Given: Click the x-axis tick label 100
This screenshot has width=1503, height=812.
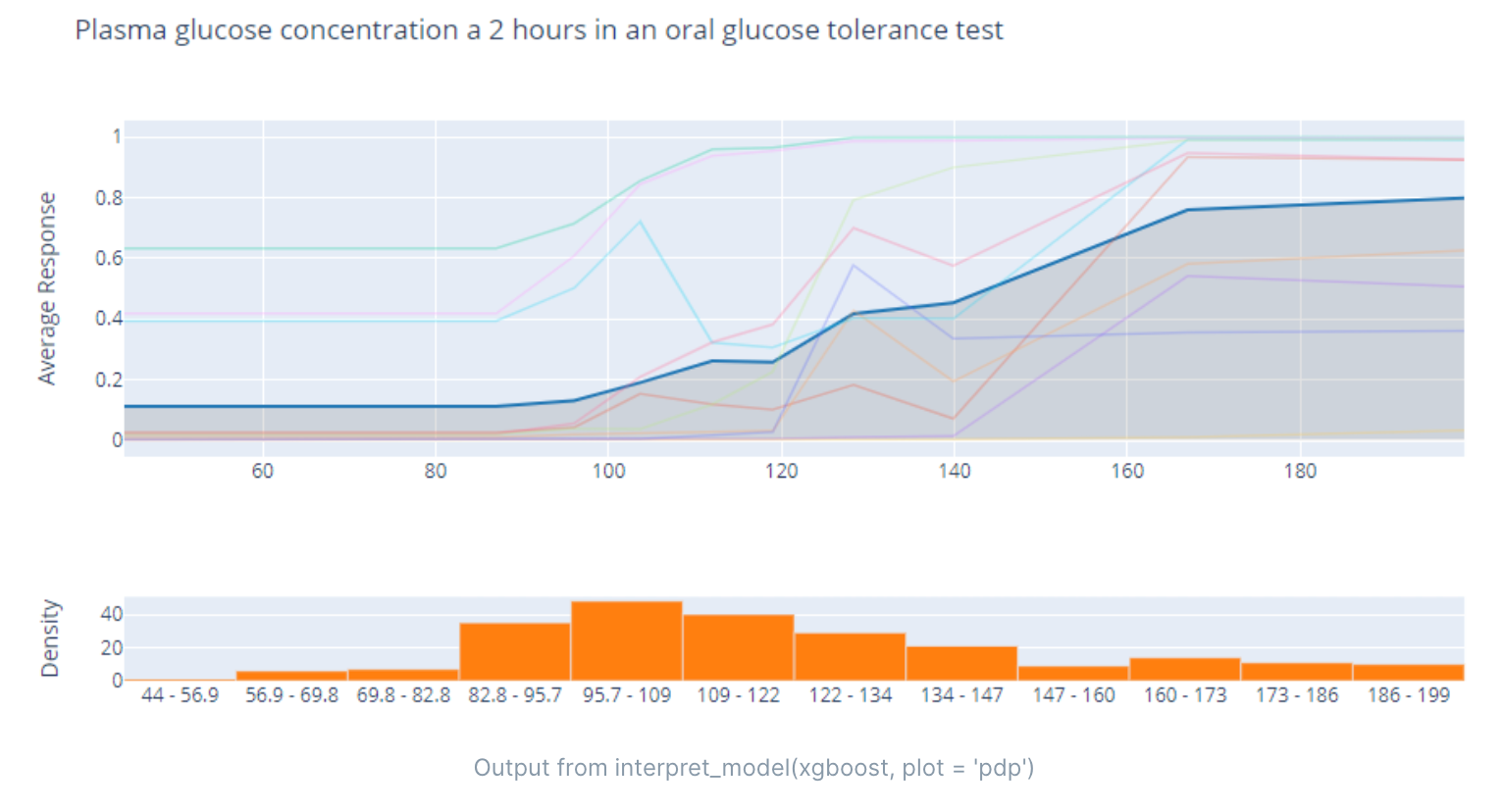Looking at the screenshot, I should pos(608,471).
